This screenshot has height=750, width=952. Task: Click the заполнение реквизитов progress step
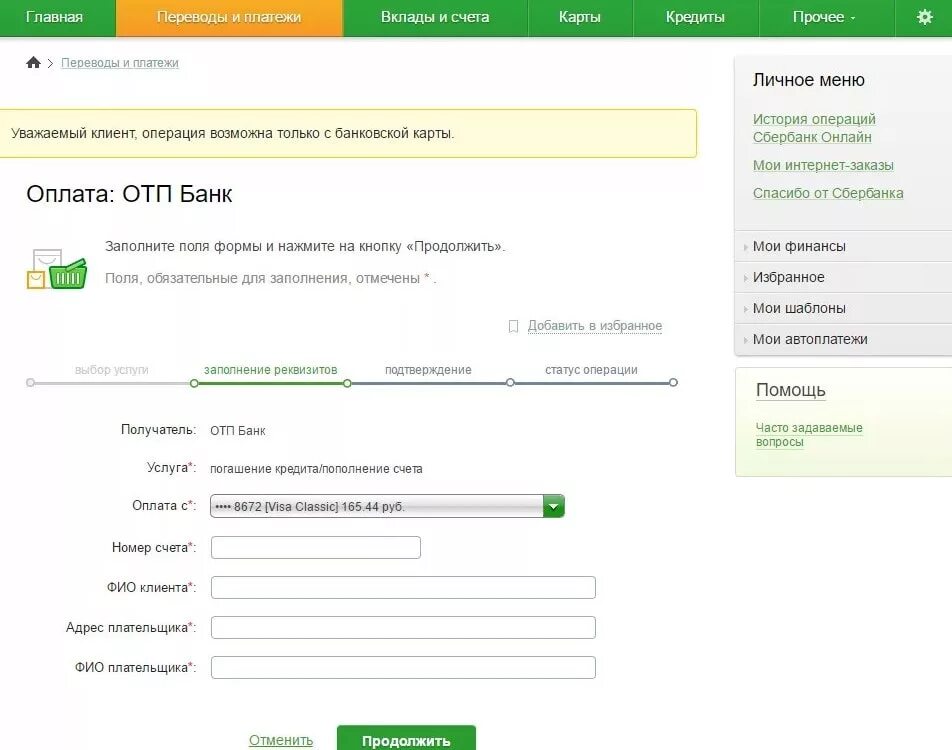(270, 369)
